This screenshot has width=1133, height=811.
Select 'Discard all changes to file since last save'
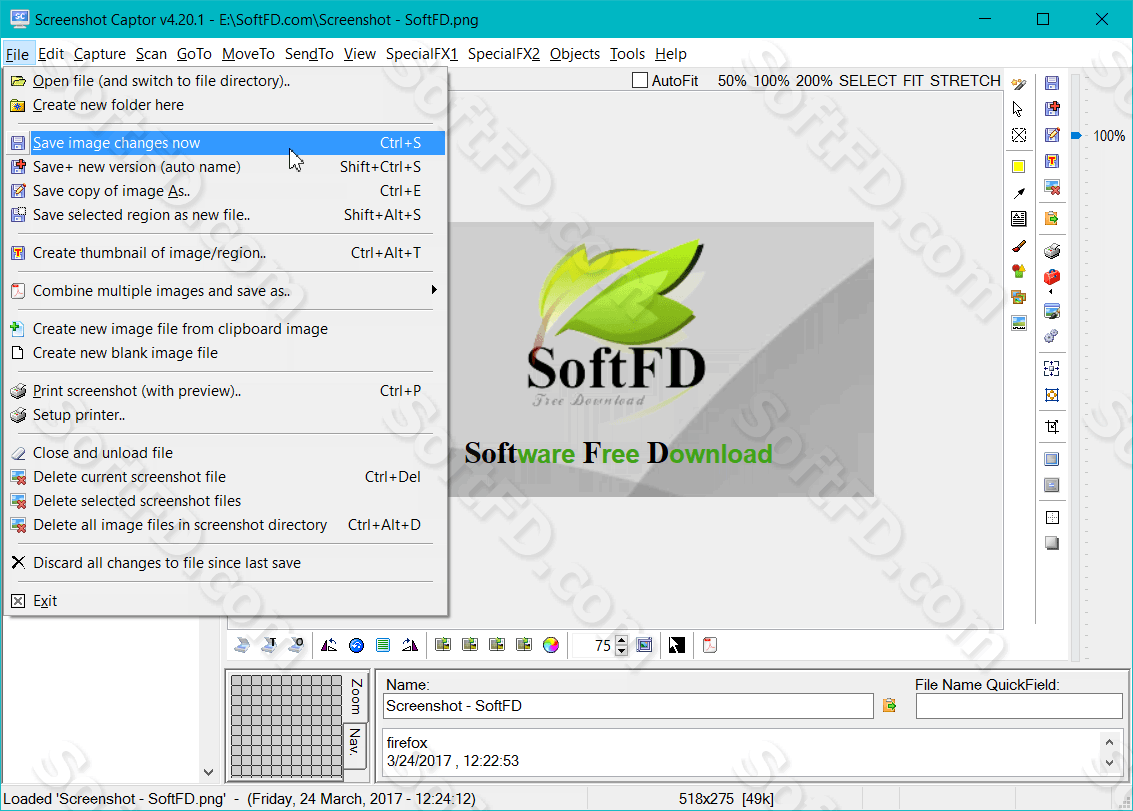(225, 563)
